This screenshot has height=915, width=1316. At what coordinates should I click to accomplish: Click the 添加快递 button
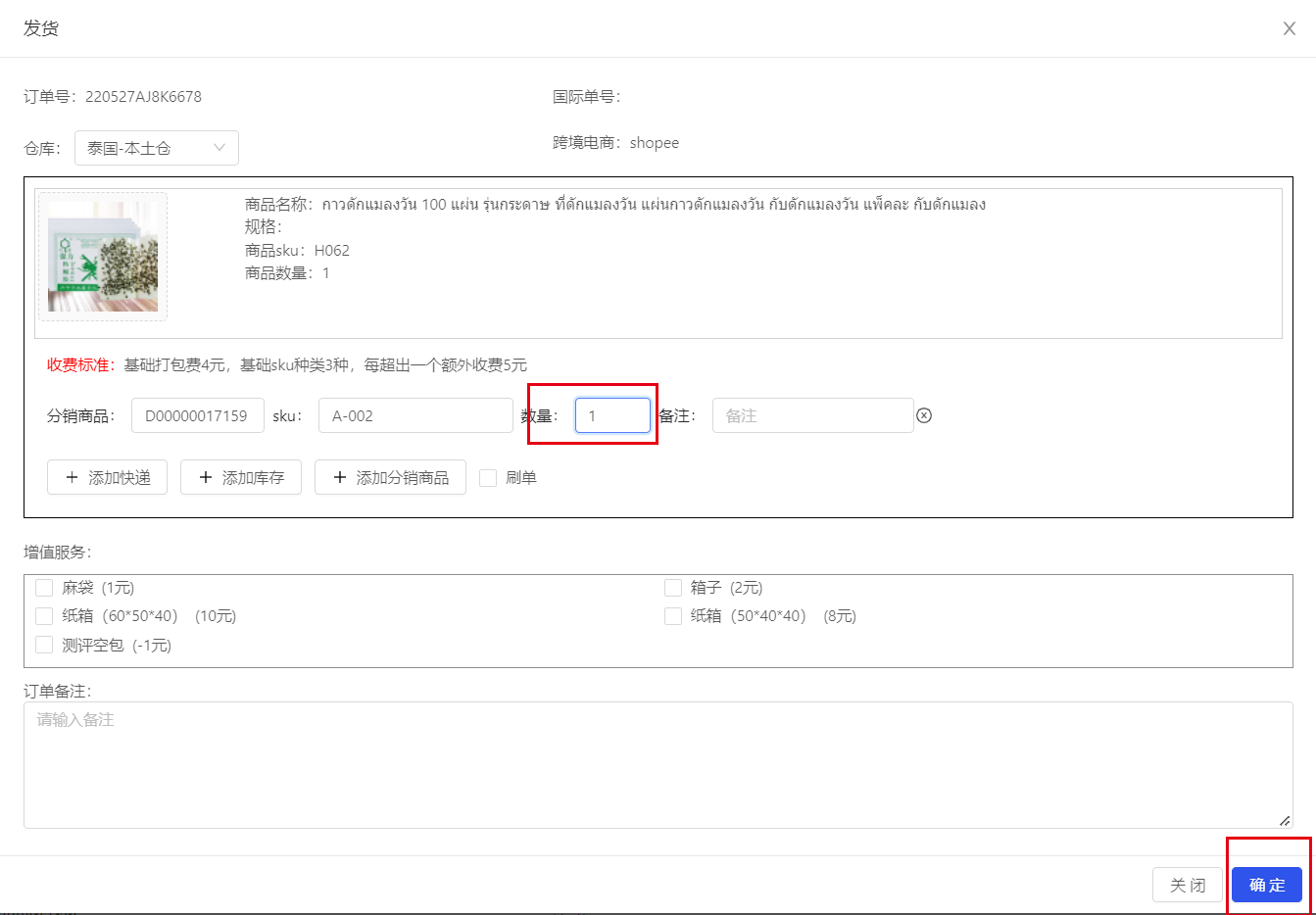(x=107, y=477)
